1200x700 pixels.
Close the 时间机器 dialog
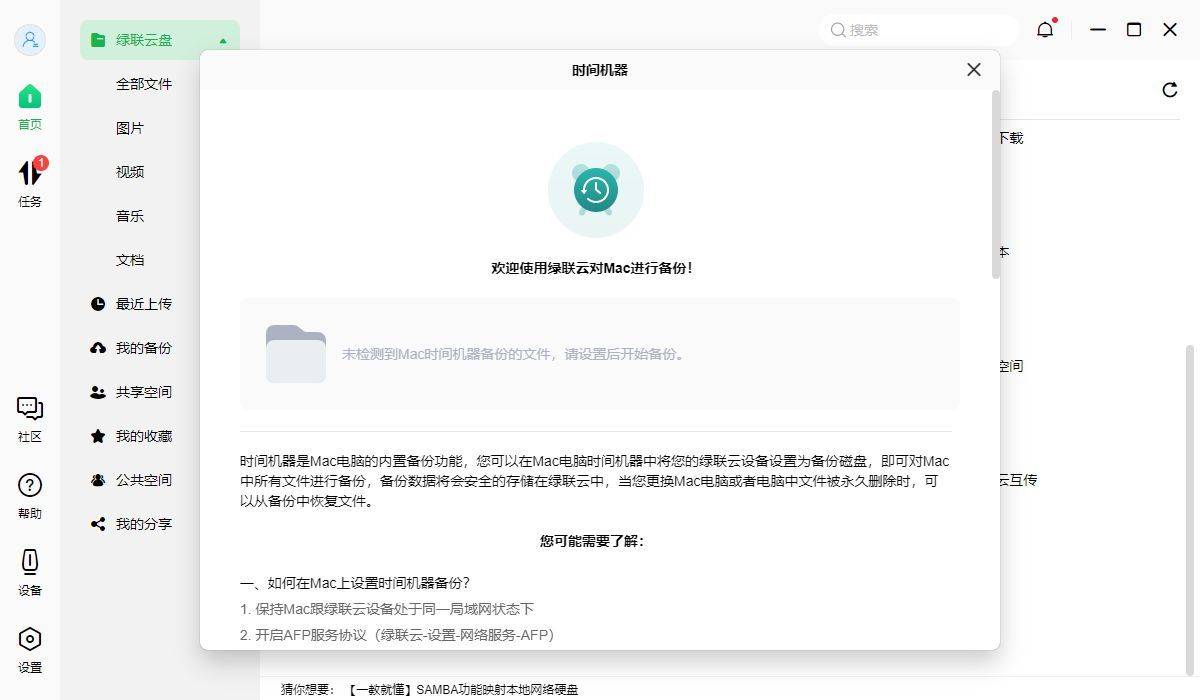pos(974,69)
